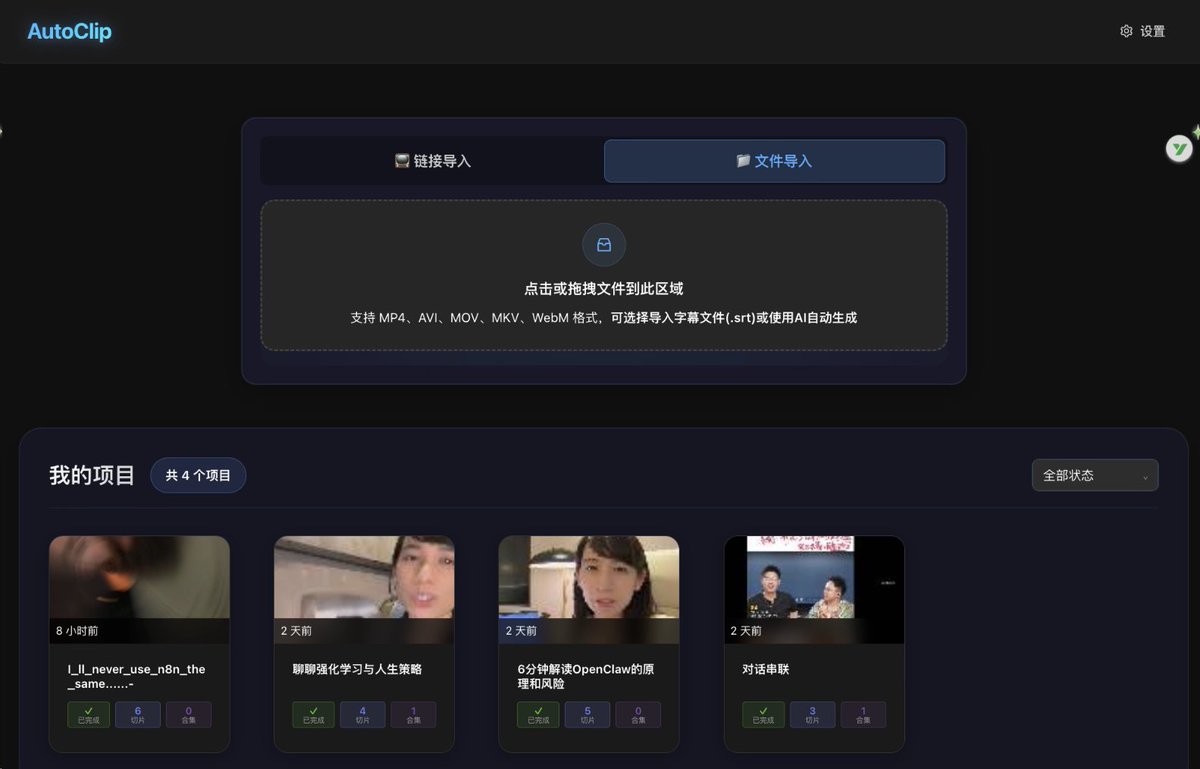Open the 全部状态 status dropdown
Screen dimensions: 1200x769
click(1095, 475)
